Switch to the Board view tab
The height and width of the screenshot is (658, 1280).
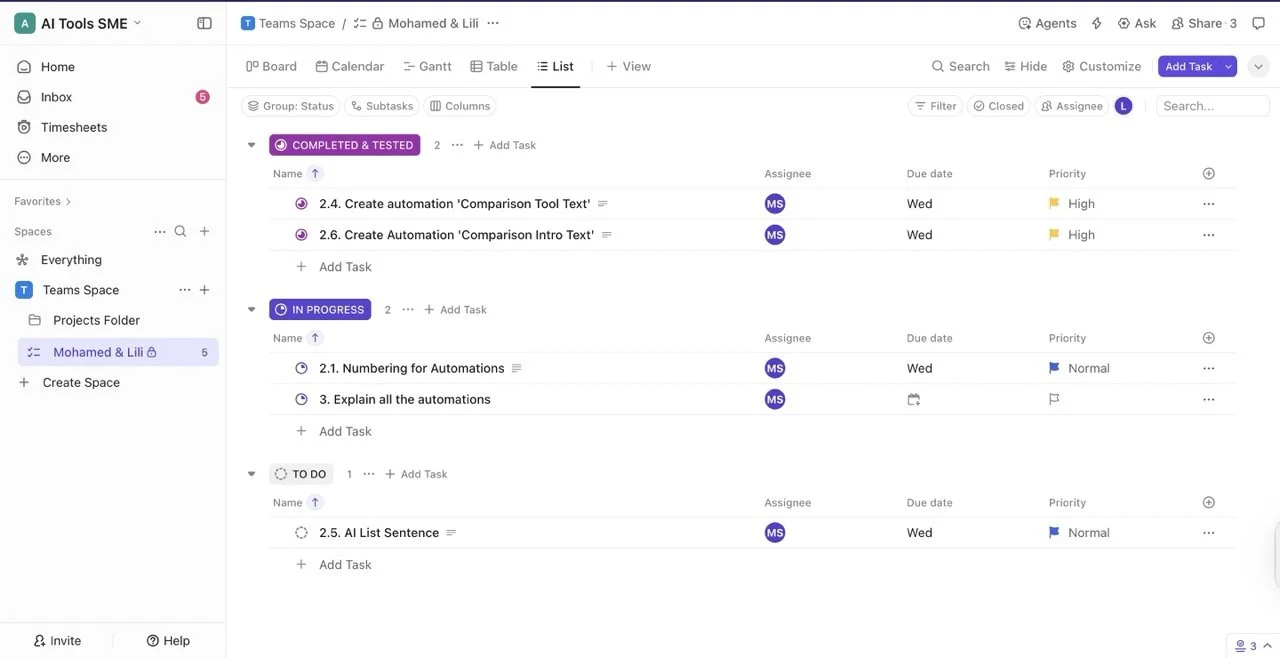[271, 66]
